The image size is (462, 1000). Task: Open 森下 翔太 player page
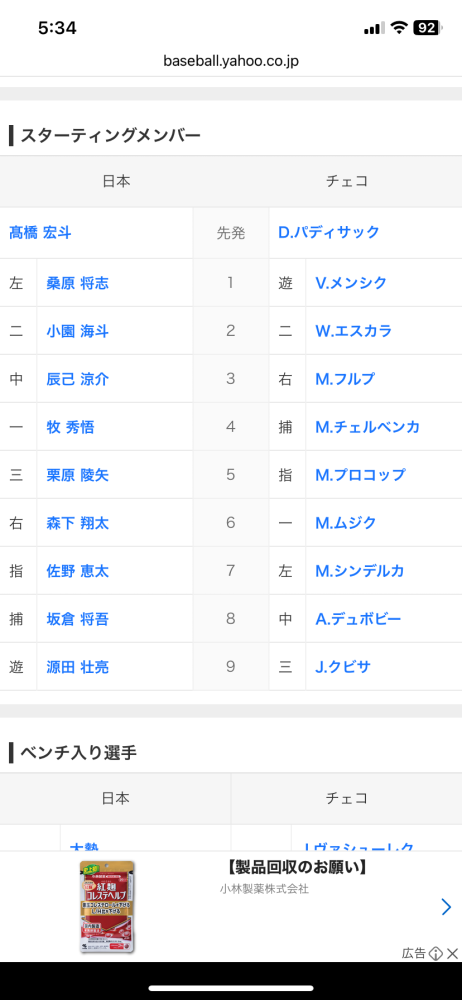point(77,523)
